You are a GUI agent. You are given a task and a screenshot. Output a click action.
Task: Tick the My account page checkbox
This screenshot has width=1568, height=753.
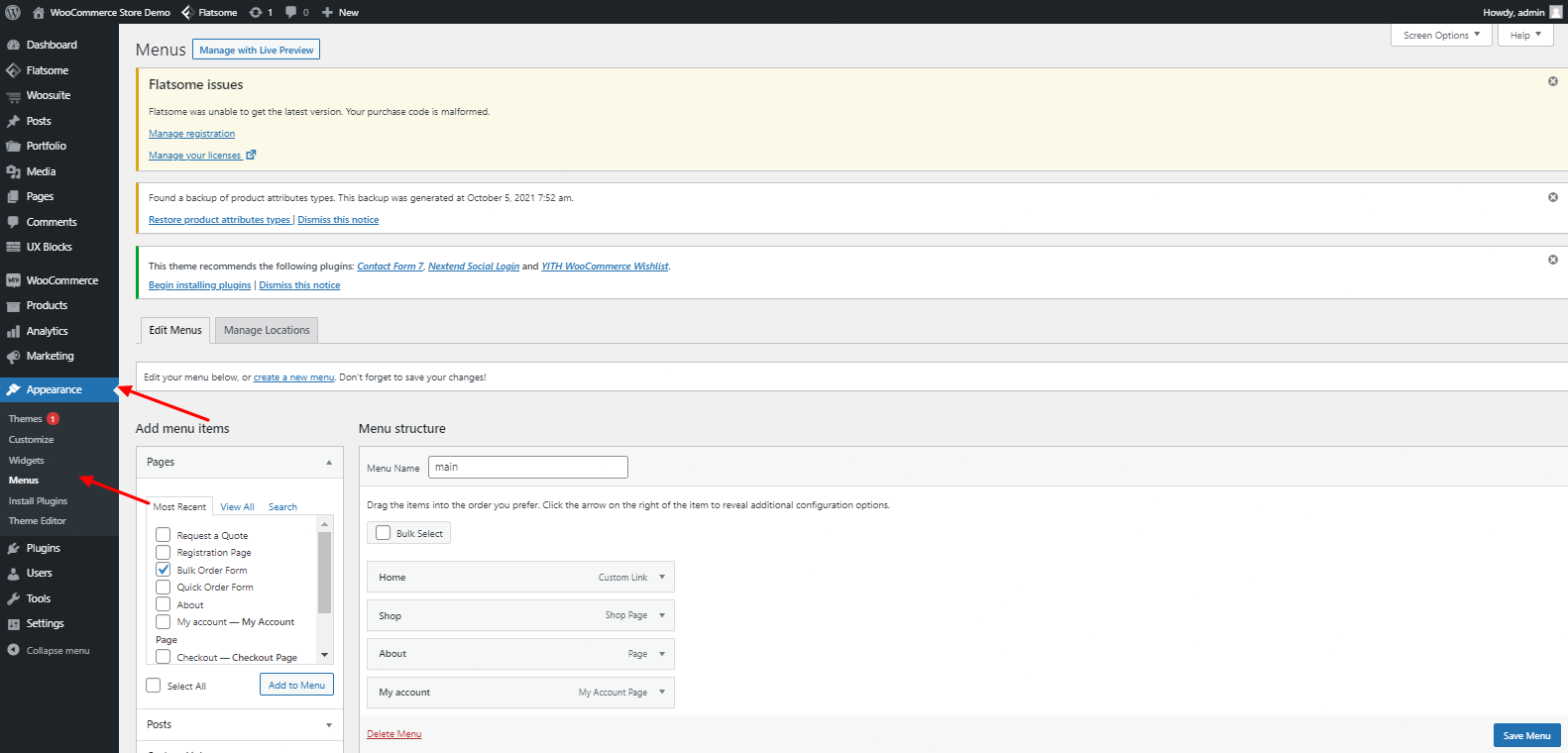click(x=164, y=621)
